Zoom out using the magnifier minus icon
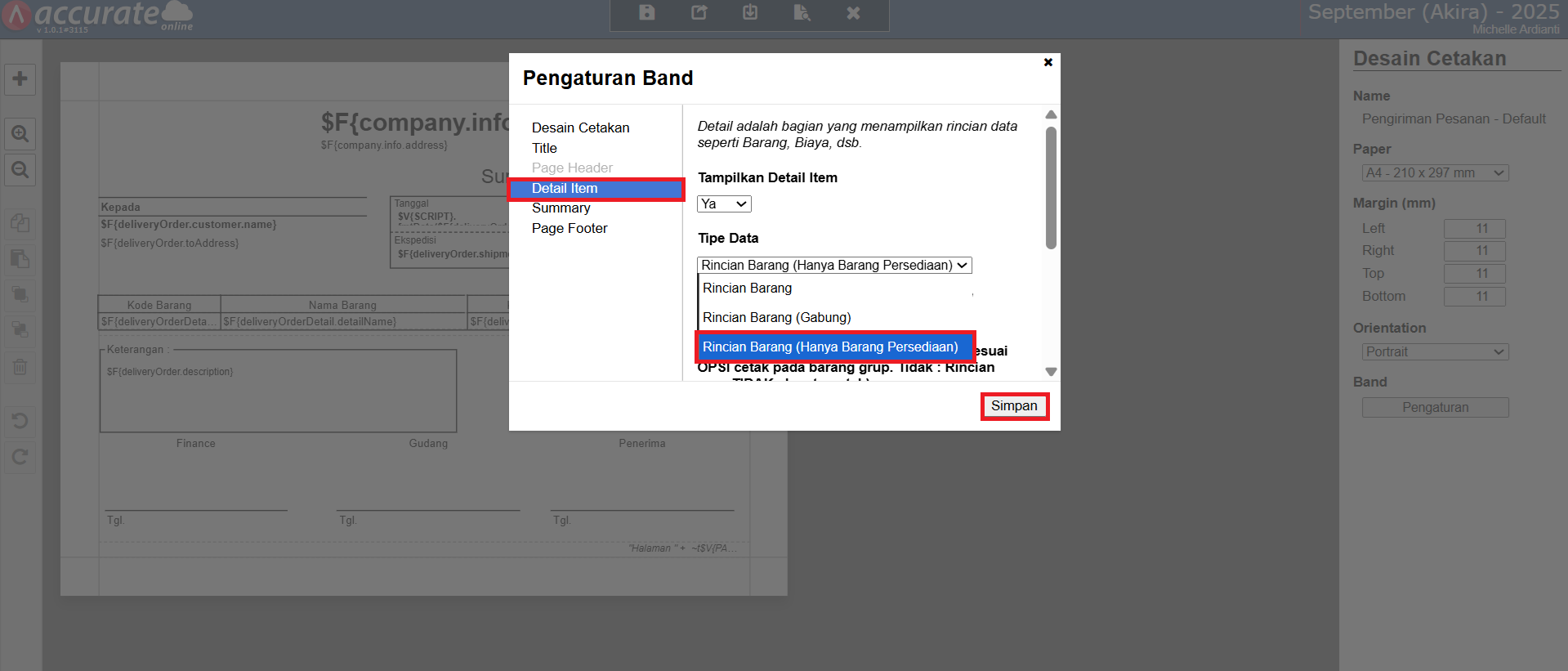Image resolution: width=1568 pixels, height=671 pixels. click(x=20, y=170)
